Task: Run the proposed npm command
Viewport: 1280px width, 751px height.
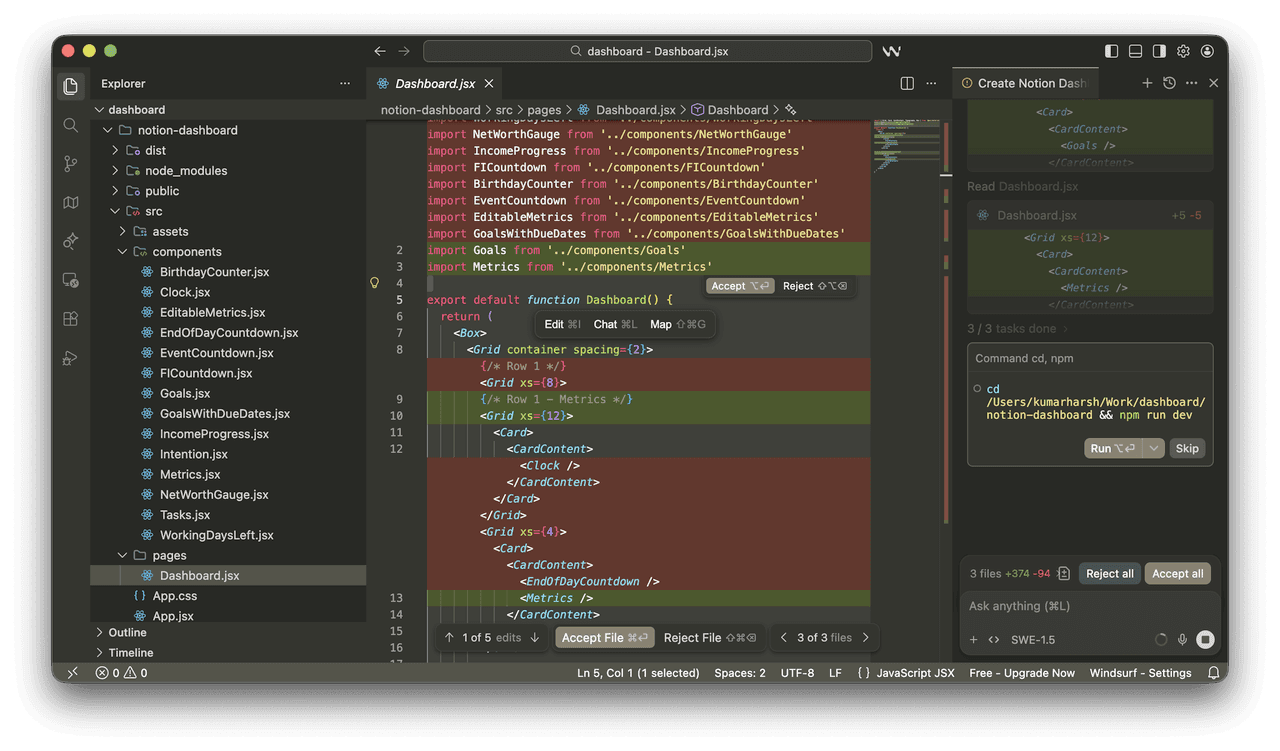Action: click(x=1112, y=448)
